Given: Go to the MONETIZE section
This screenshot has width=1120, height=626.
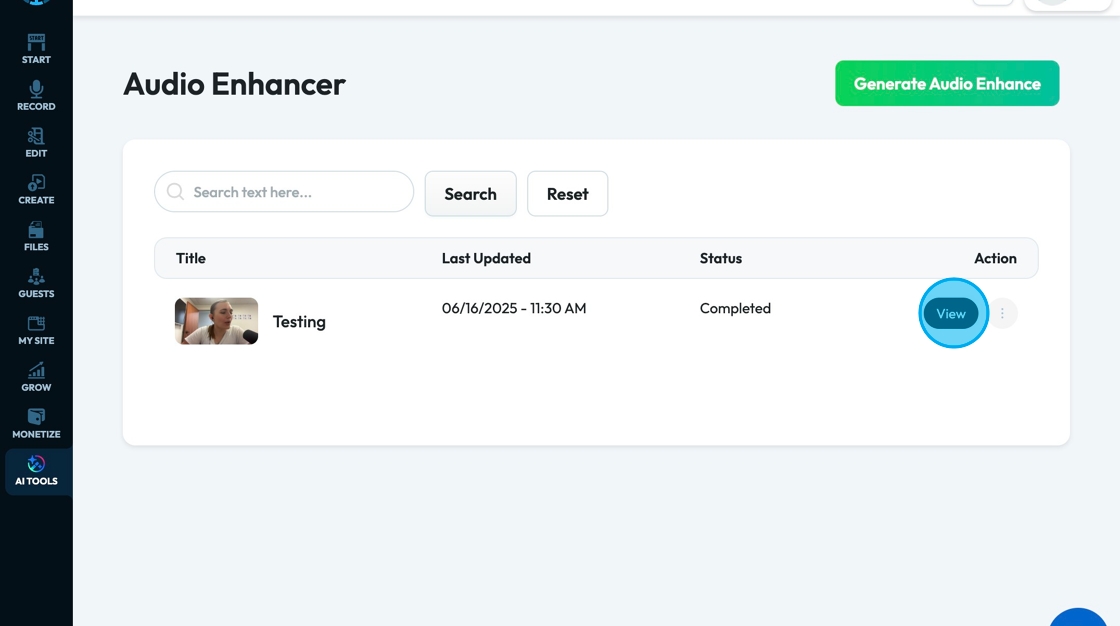Looking at the screenshot, I should point(36,424).
